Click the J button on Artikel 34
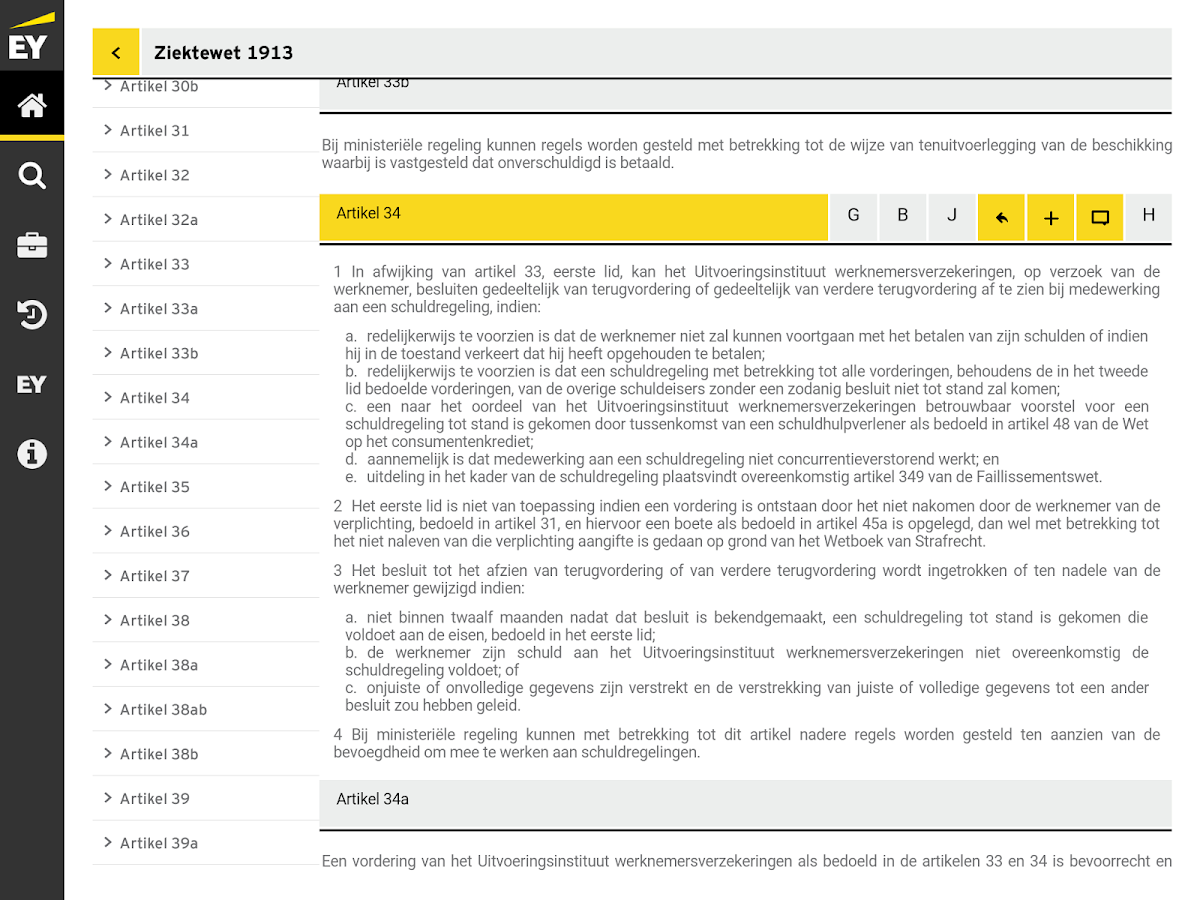The height and width of the screenshot is (900, 1200). point(952,217)
